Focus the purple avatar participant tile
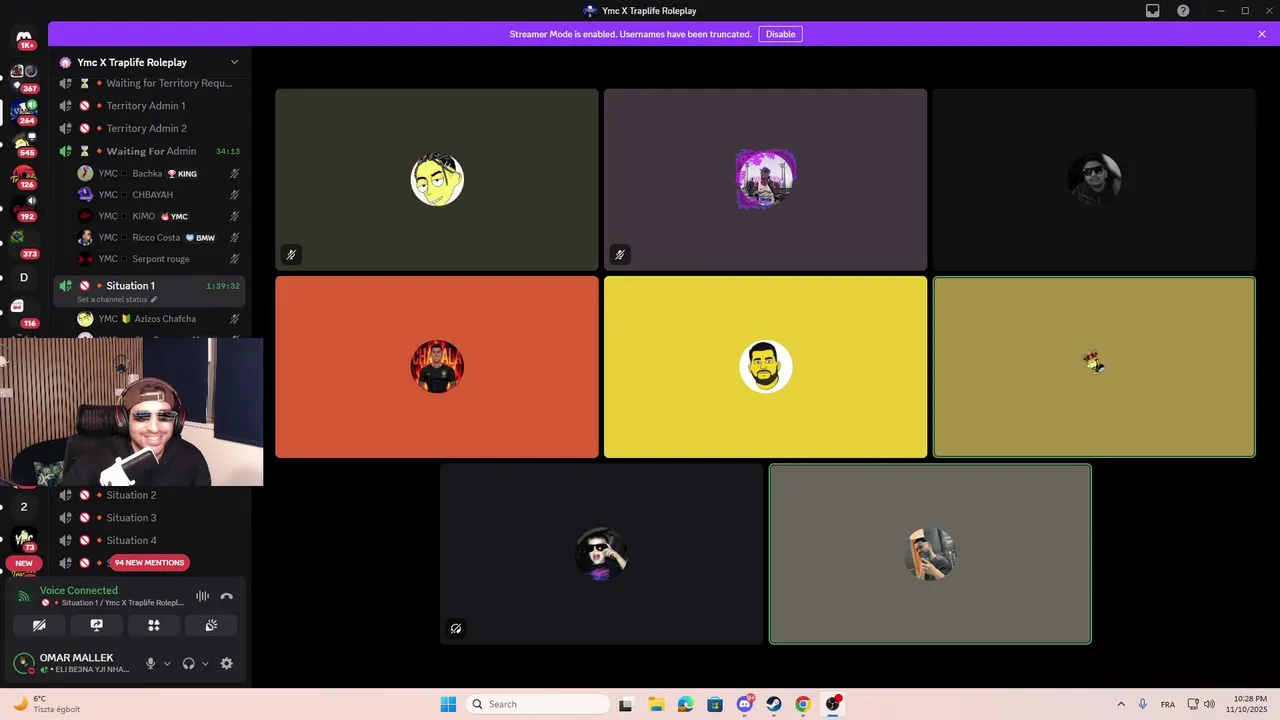The image size is (1280, 720). 765,180
